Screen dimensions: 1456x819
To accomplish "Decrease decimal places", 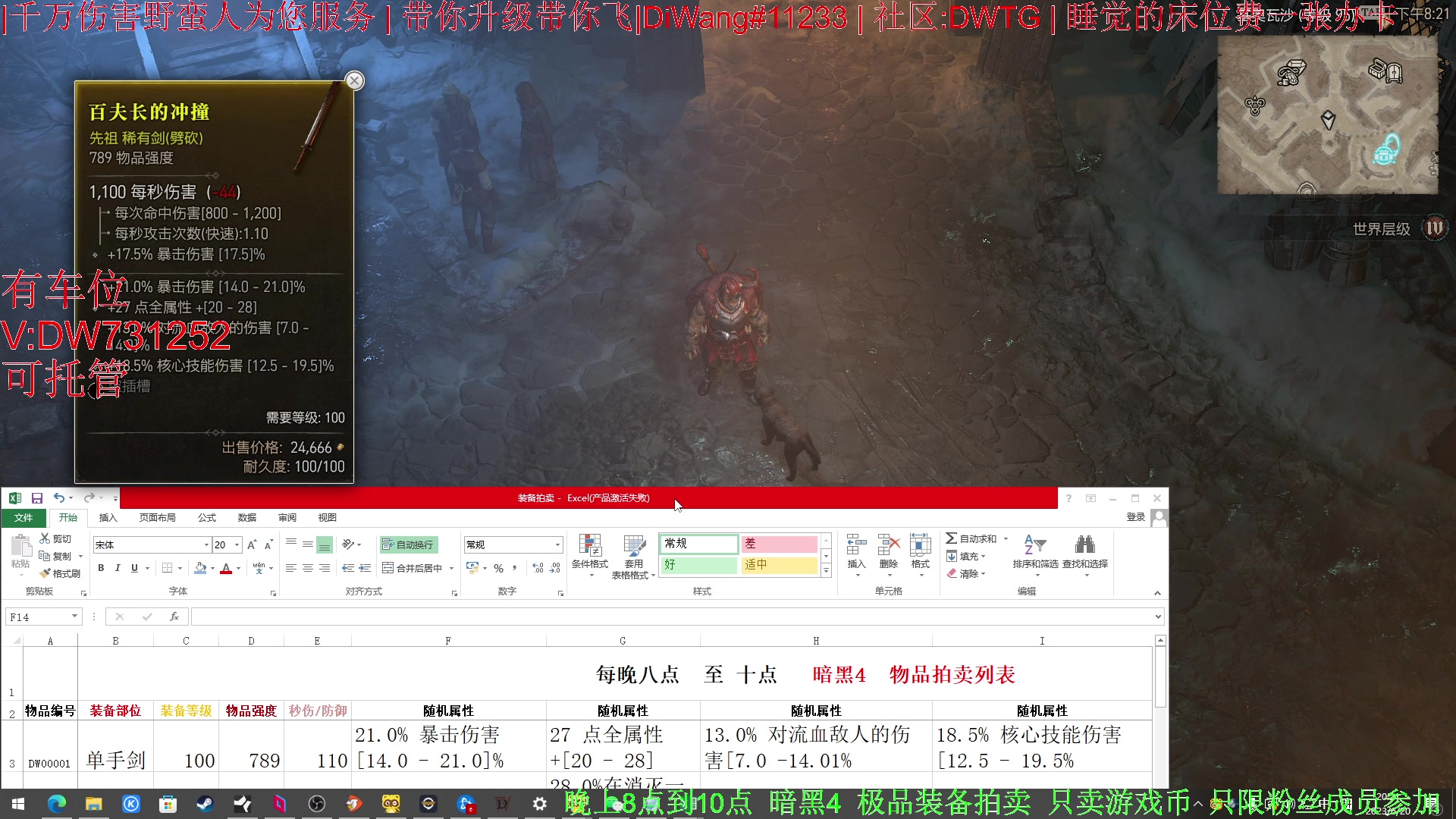I will point(555,568).
